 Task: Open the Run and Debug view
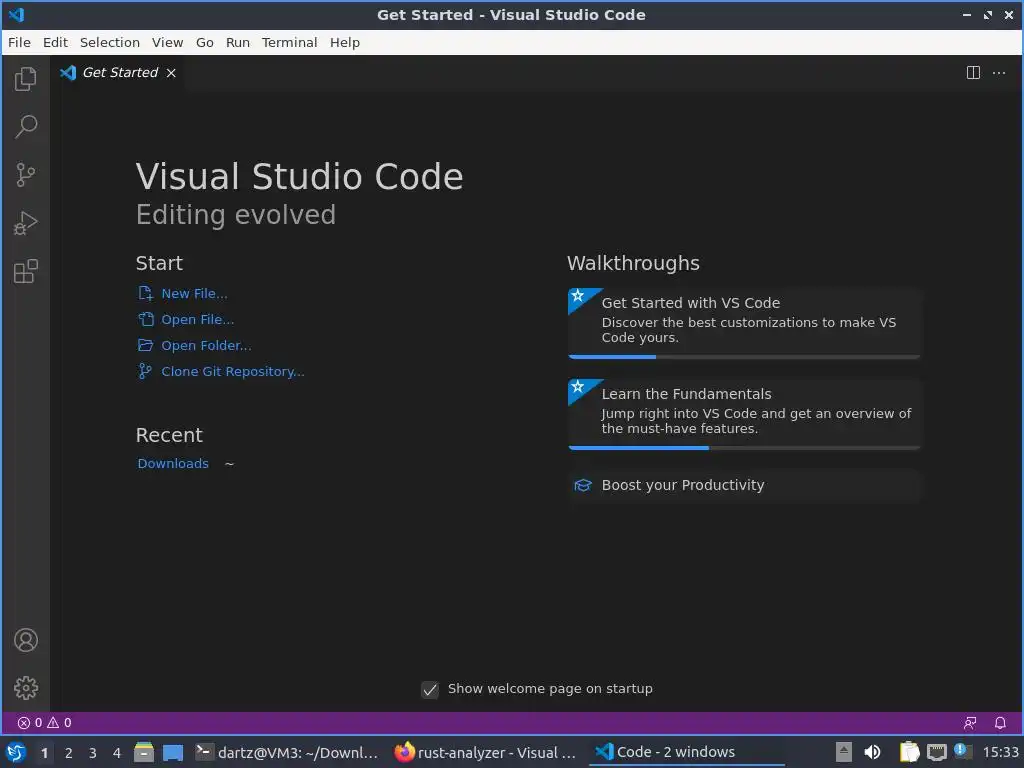pos(25,223)
